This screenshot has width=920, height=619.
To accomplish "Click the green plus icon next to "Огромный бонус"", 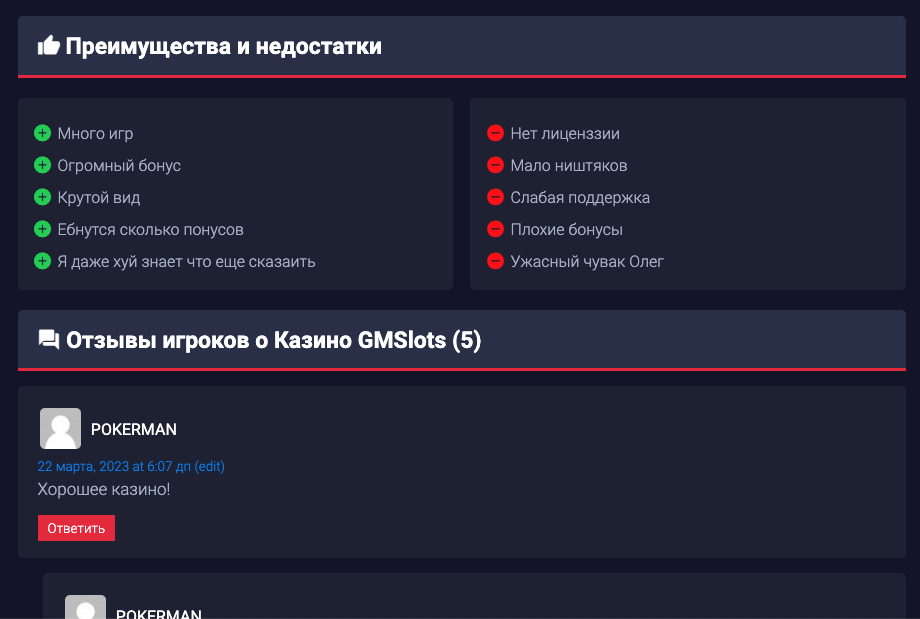I will coord(42,165).
